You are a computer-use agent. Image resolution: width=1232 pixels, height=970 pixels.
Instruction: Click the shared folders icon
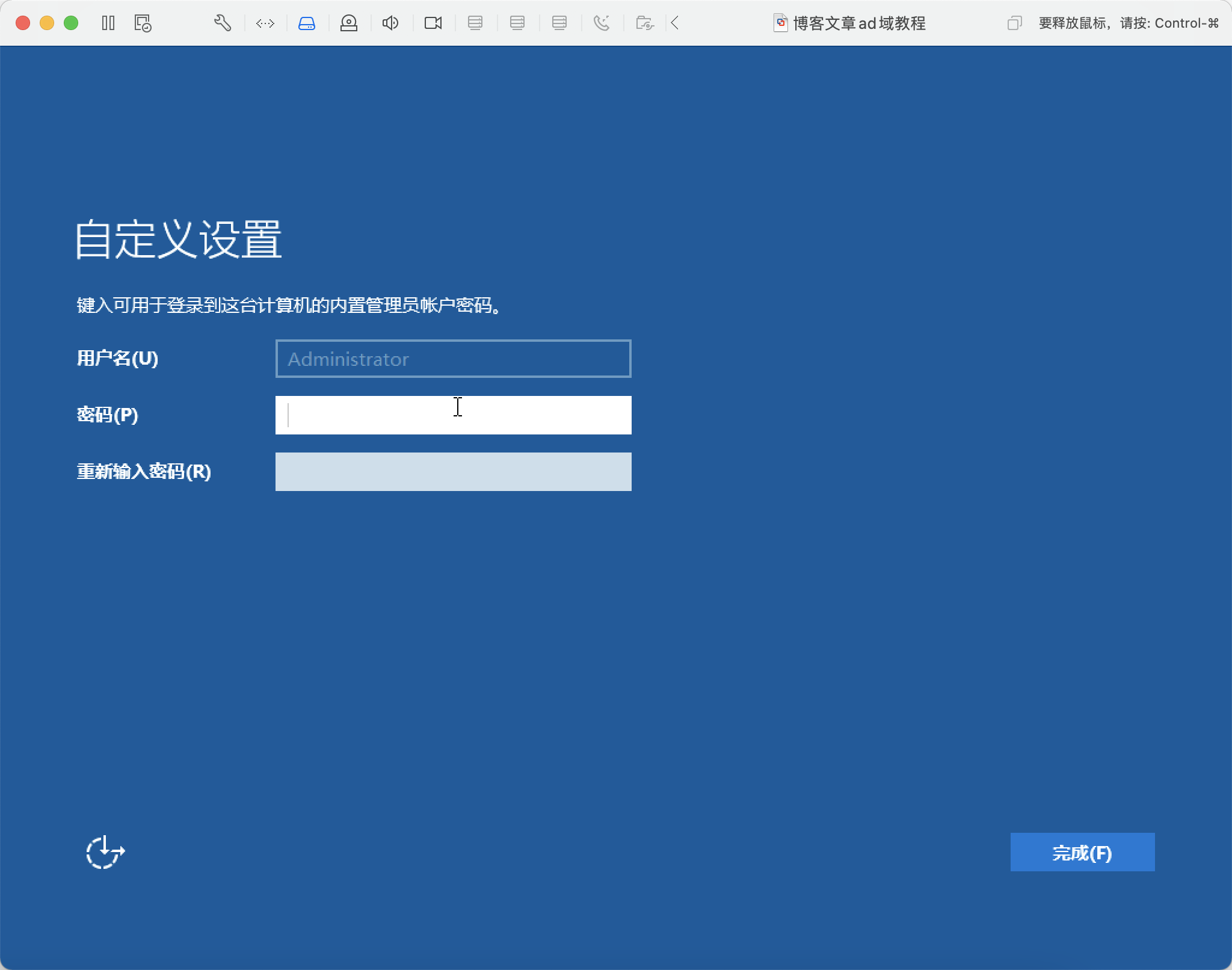644,23
